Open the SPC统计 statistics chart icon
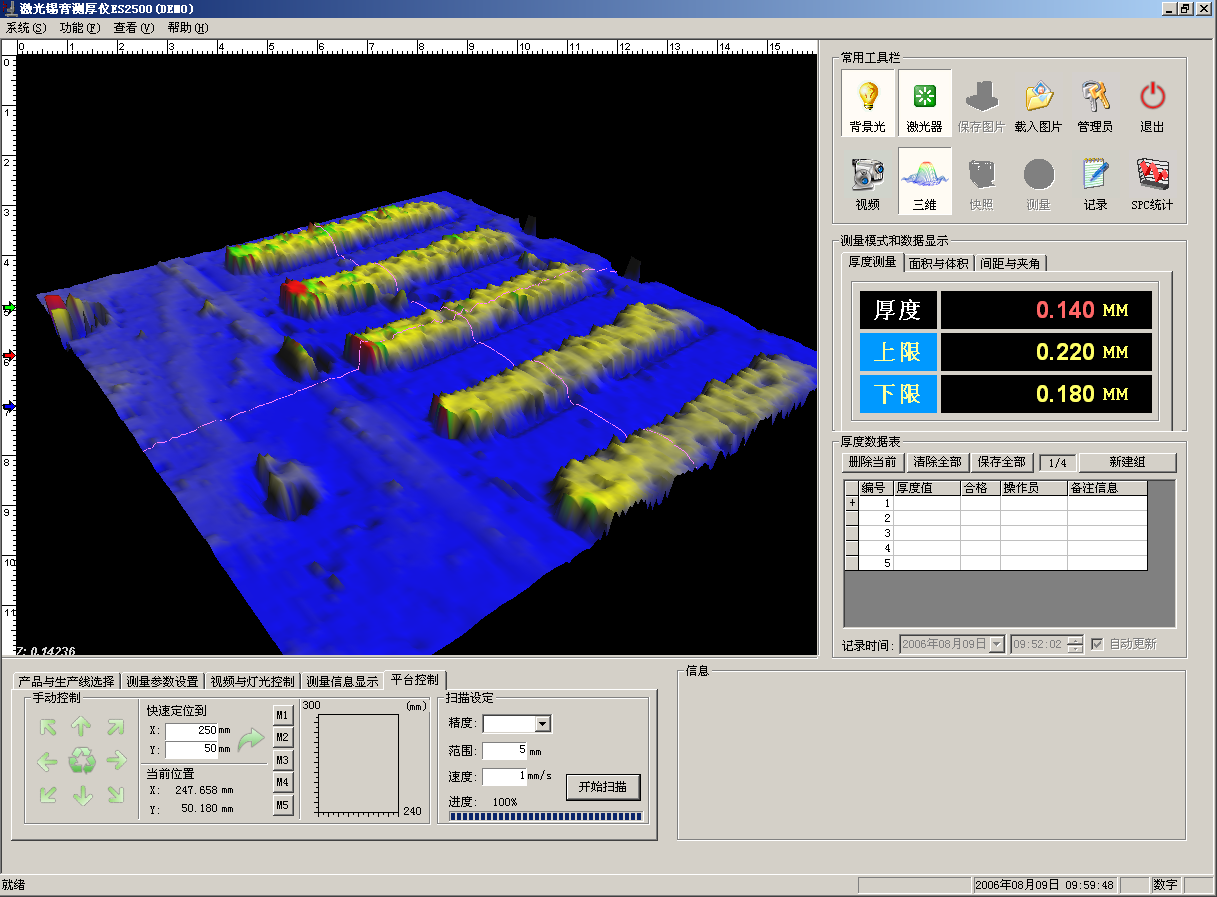The image size is (1217, 897). (x=1152, y=176)
